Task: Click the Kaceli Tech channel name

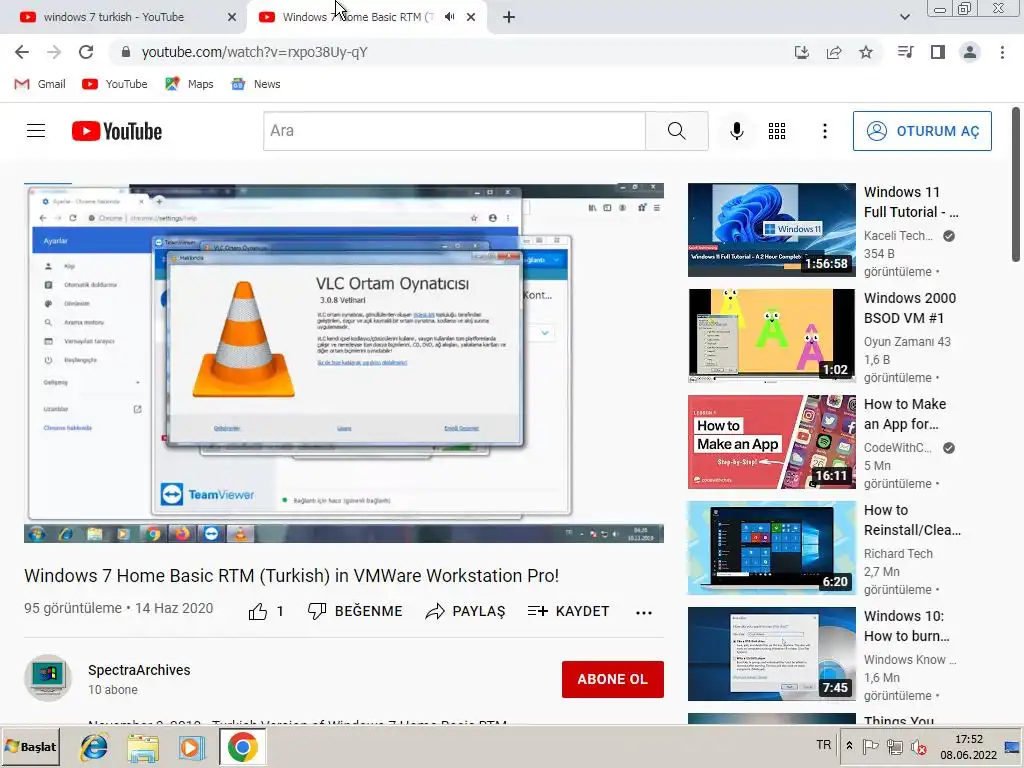Action: [x=899, y=236]
